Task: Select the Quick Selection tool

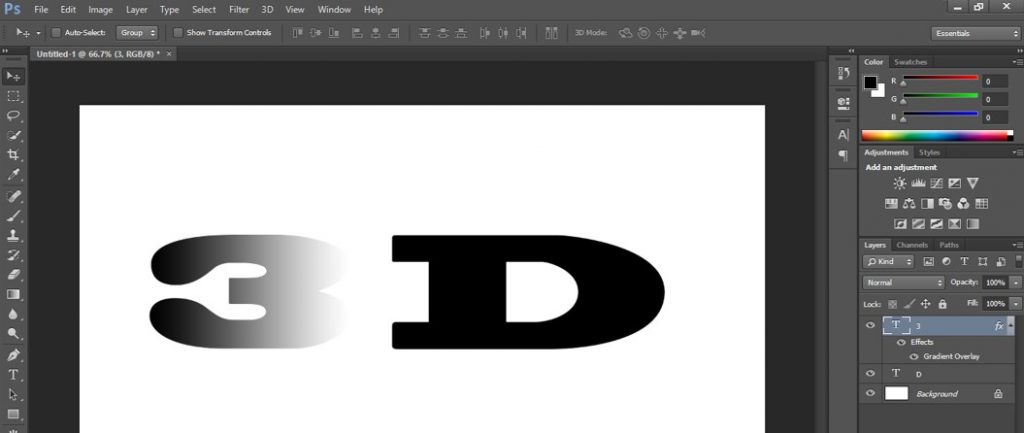Action: coord(13,135)
